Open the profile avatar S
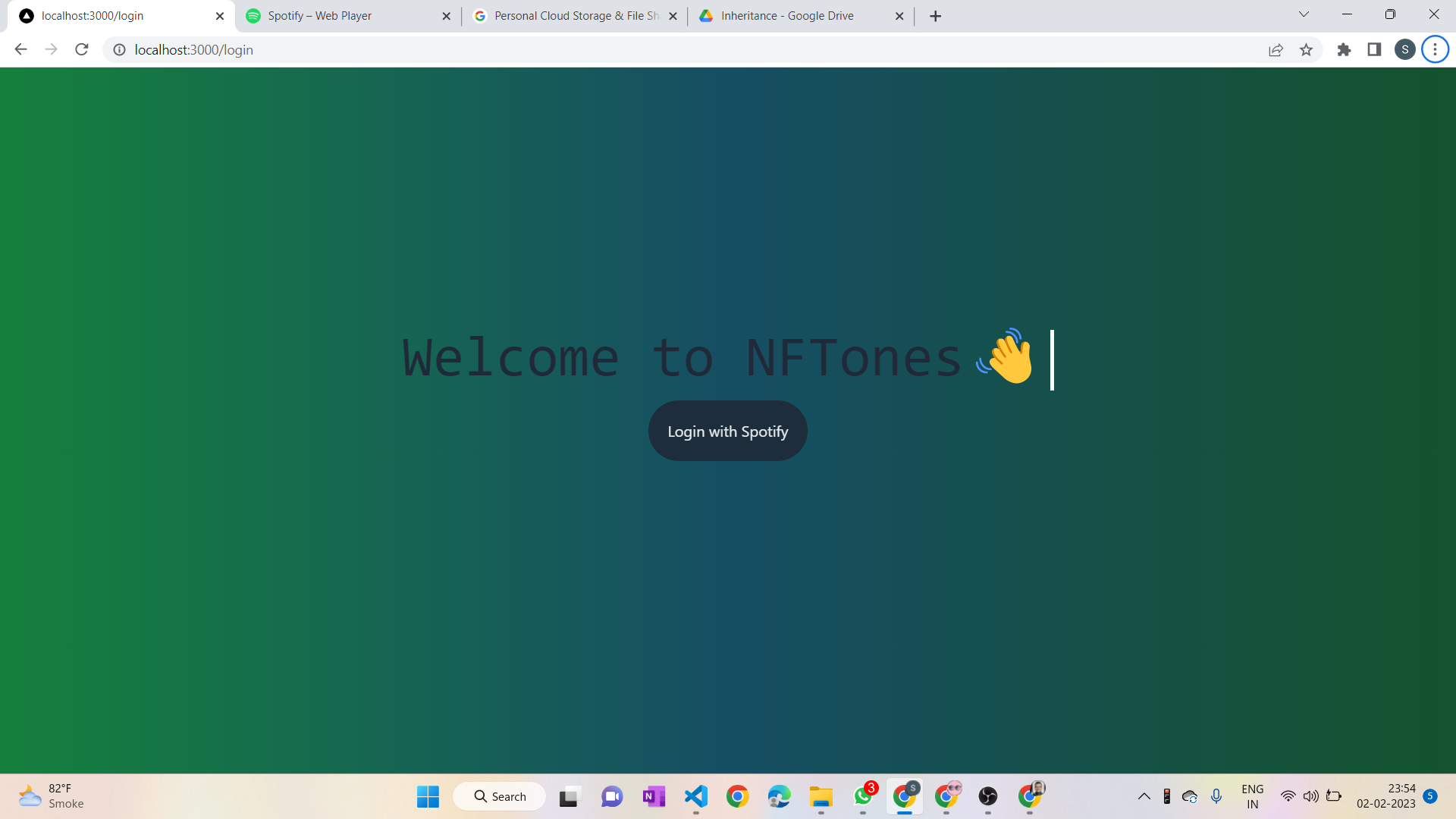The width and height of the screenshot is (1456, 819). (1404, 50)
